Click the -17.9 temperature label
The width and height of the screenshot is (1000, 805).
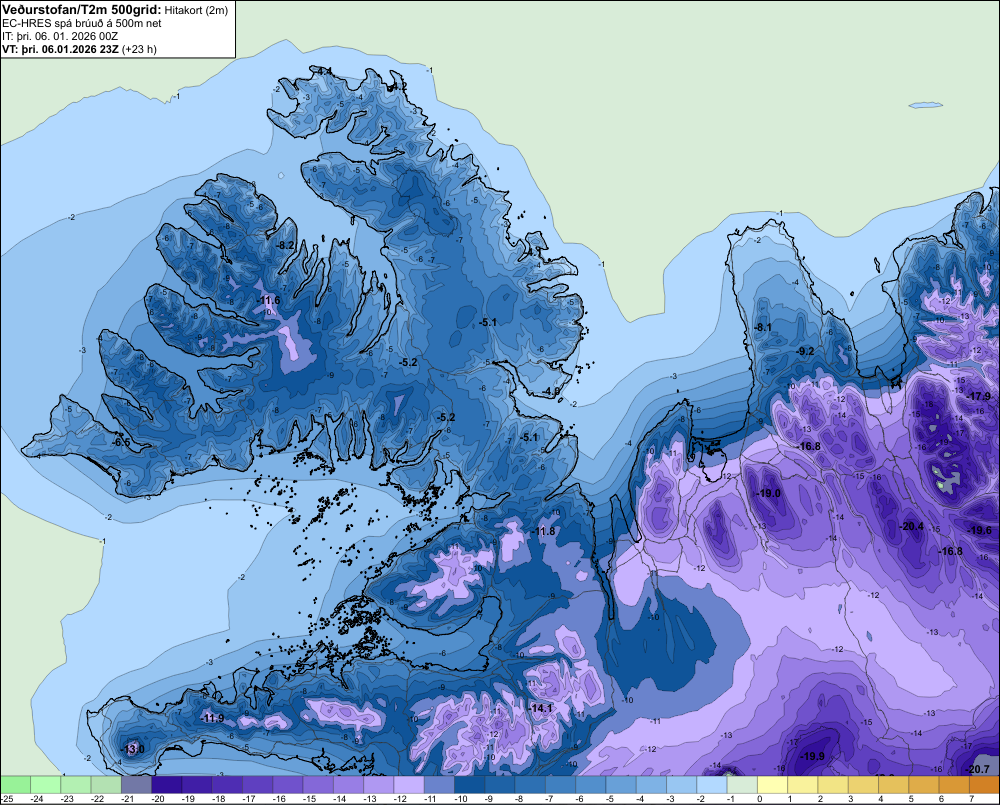coord(978,396)
